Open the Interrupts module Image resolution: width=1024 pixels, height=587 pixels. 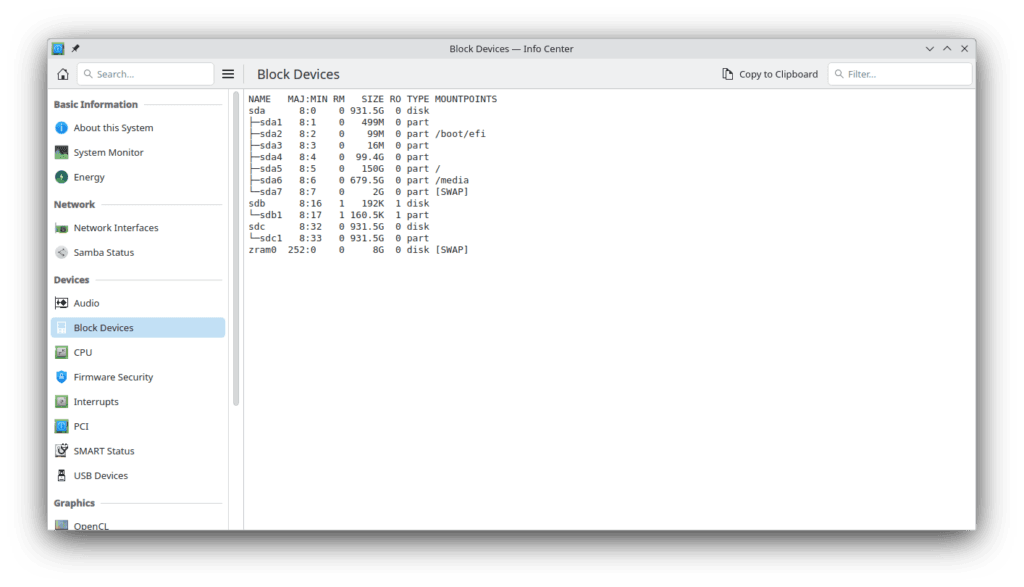click(95, 402)
